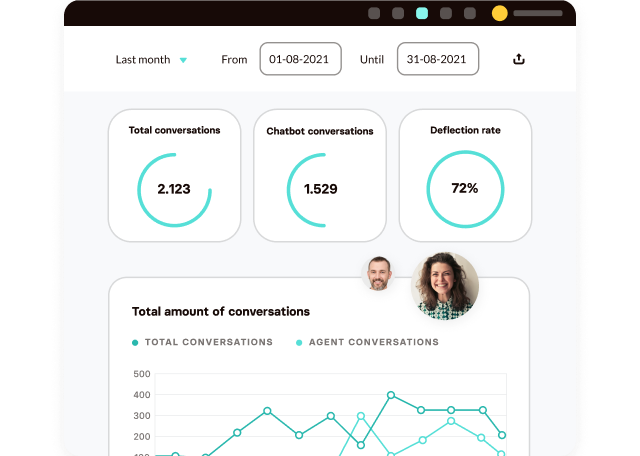The height and width of the screenshot is (456, 640).
Task: Click the Total amount of conversations heading
Action: (221, 311)
